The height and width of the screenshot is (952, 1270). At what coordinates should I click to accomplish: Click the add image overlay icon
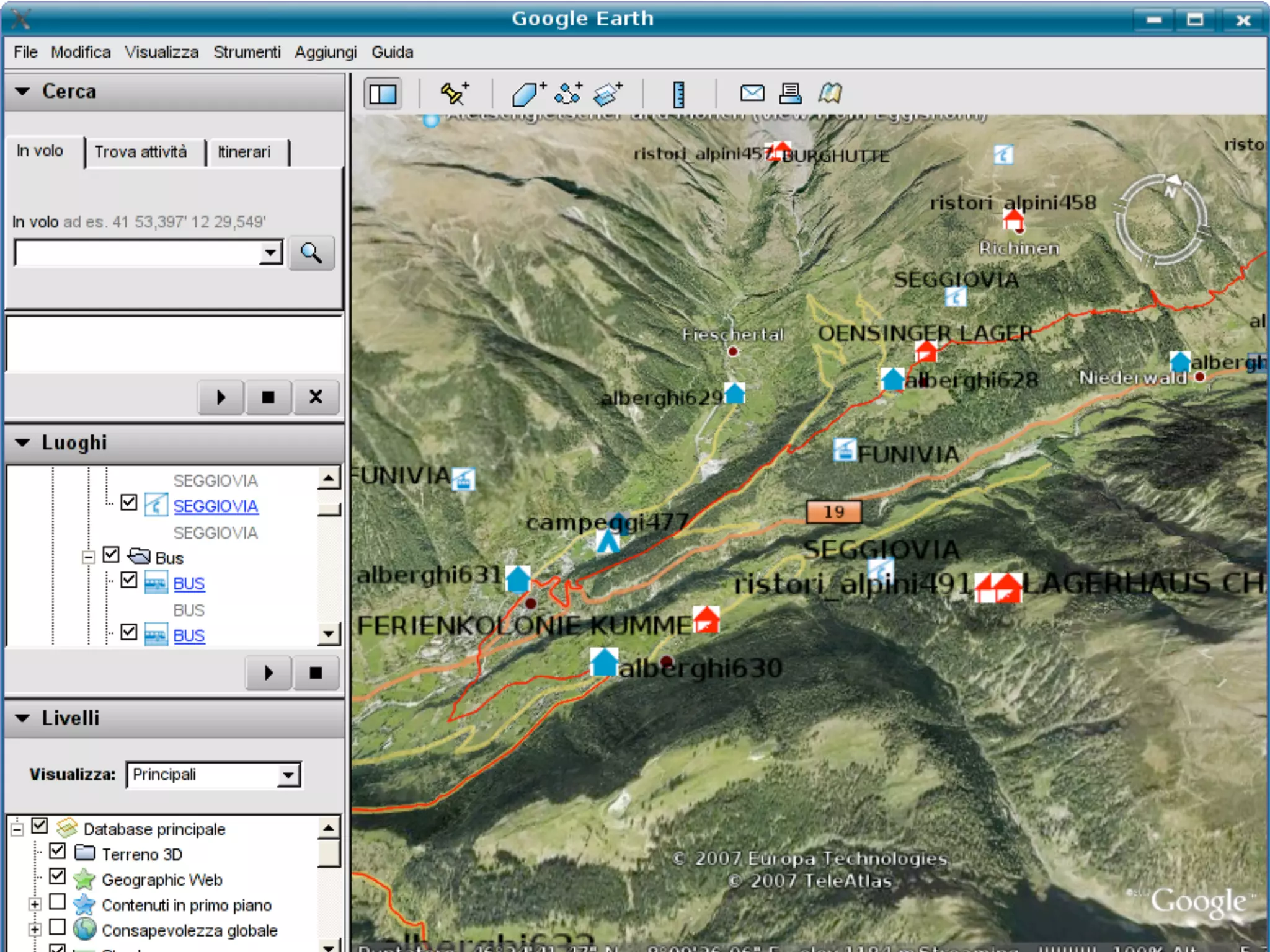pyautogui.click(x=607, y=94)
